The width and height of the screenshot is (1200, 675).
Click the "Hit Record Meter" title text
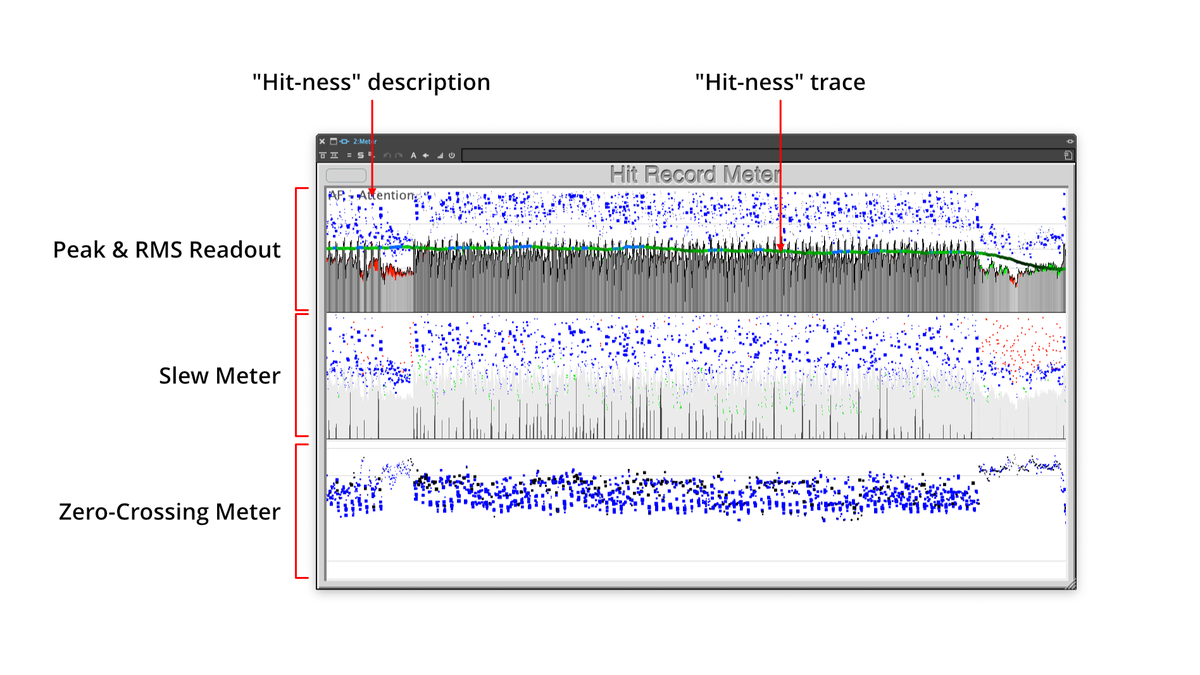695,172
